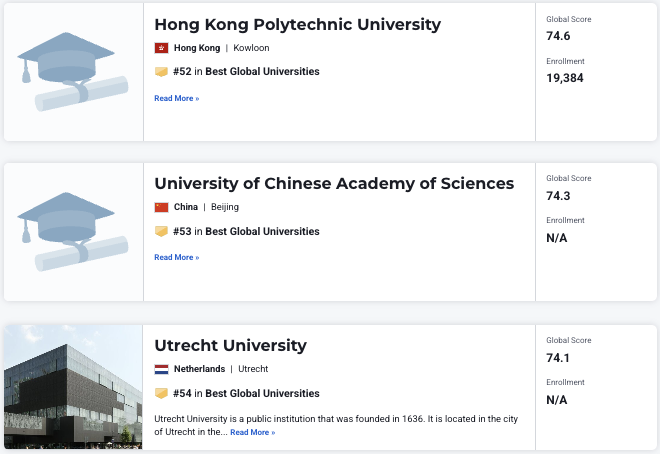The height and width of the screenshot is (454, 660).
Task: Click the ranking badge icon beside #54
Action: pyautogui.click(x=161, y=393)
